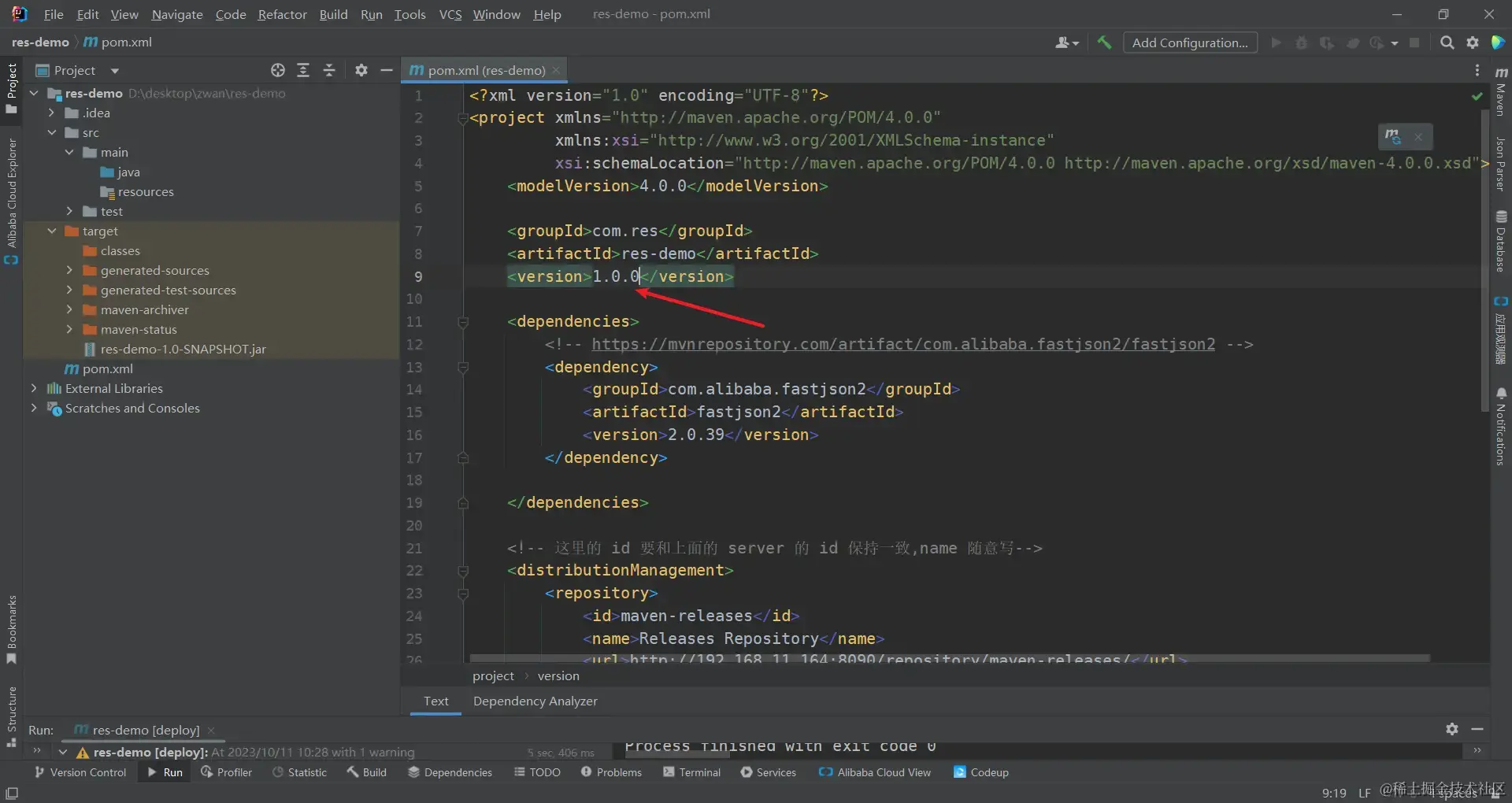Open the Terminal tool window tab

point(691,772)
